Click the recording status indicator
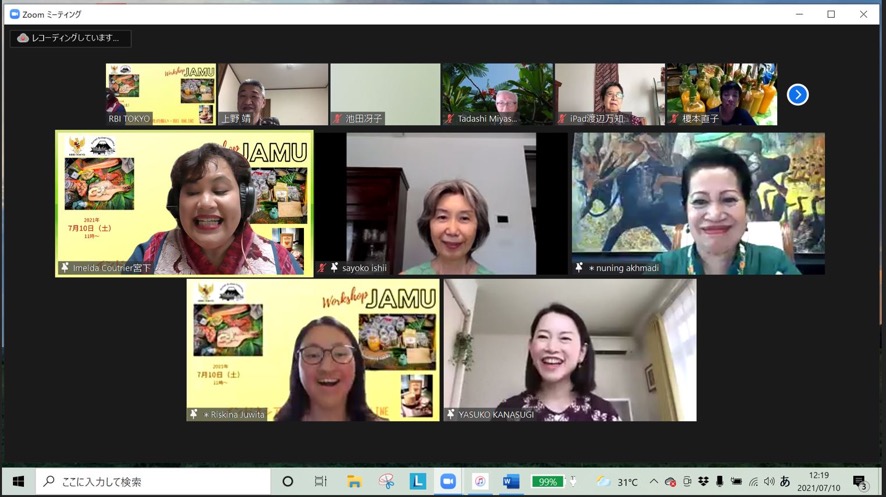886x497 pixels. tap(71, 38)
